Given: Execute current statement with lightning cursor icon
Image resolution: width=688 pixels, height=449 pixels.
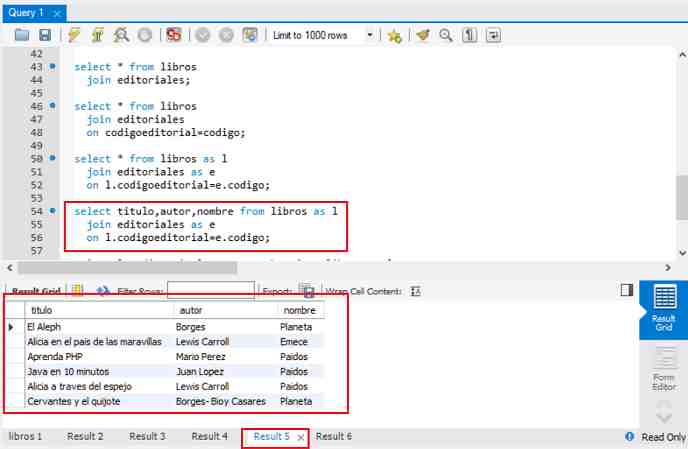Looking at the screenshot, I should click(97, 35).
